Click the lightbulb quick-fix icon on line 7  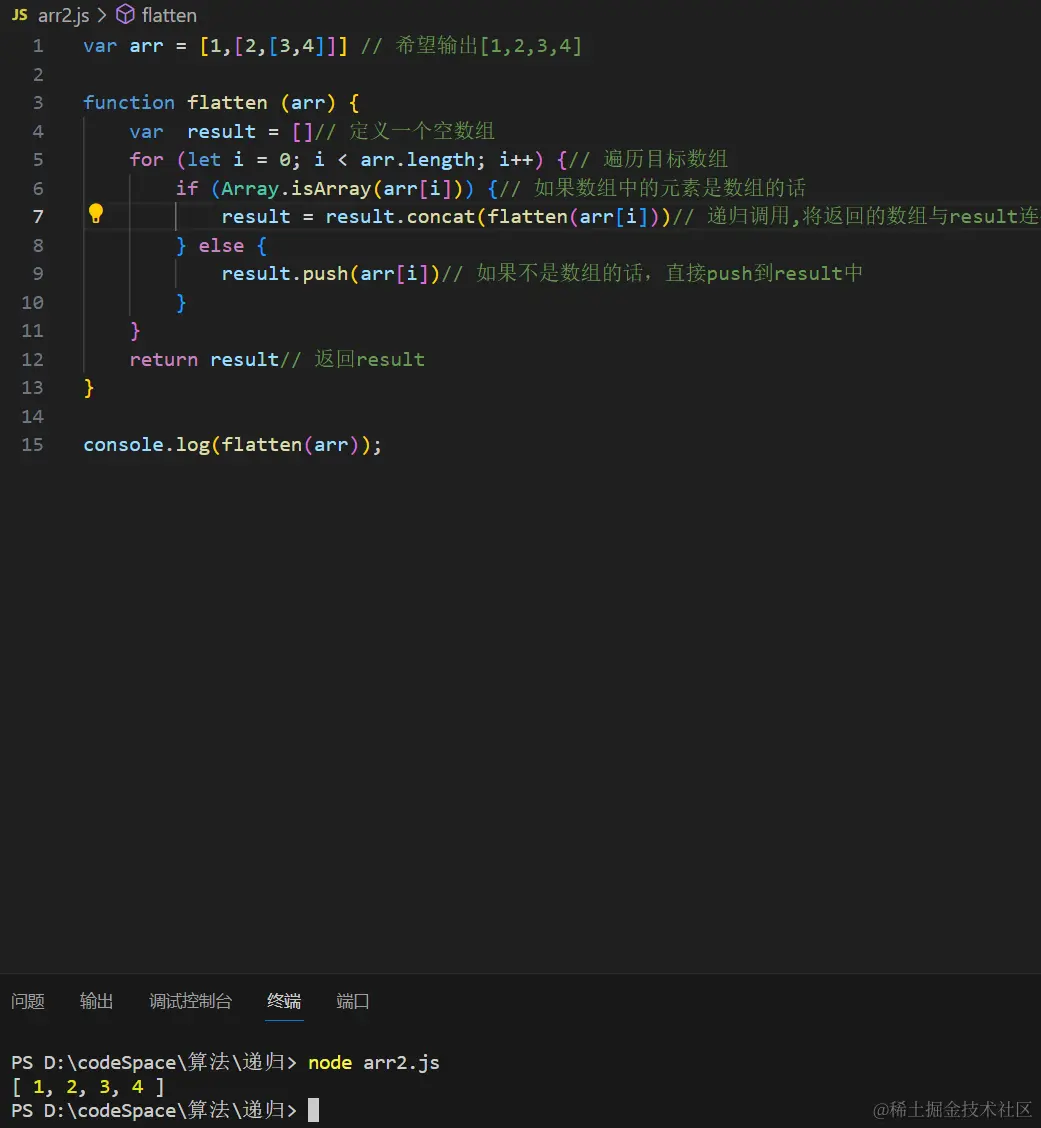click(x=96, y=214)
